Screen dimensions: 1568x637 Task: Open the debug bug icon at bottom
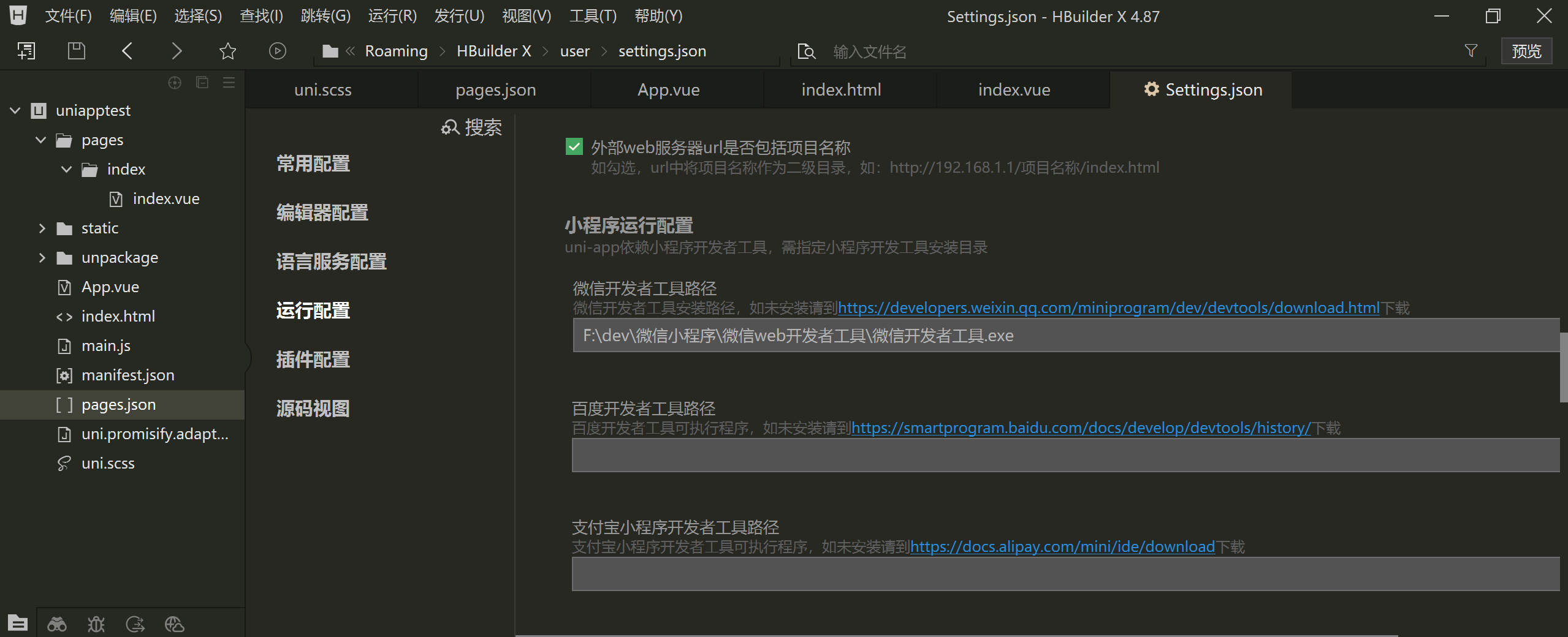96,623
